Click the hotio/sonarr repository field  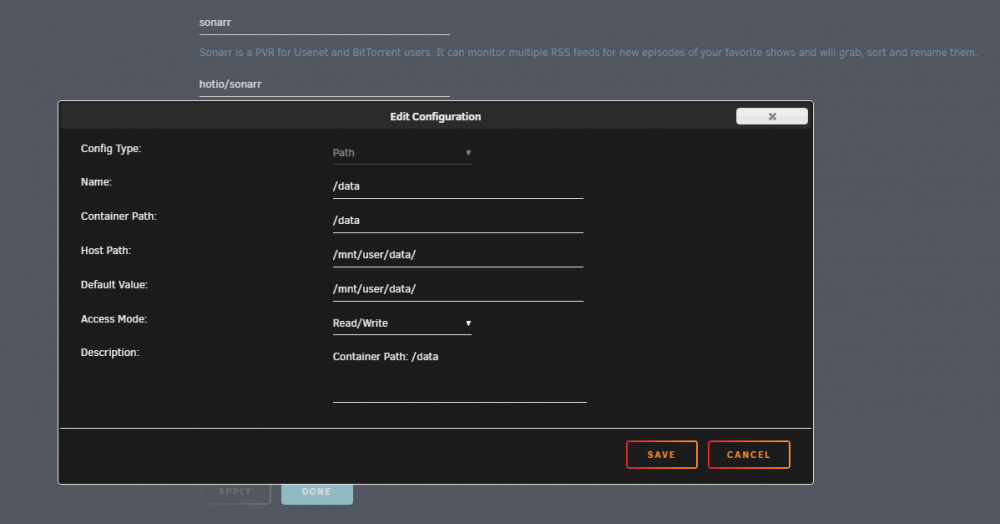tap(324, 85)
